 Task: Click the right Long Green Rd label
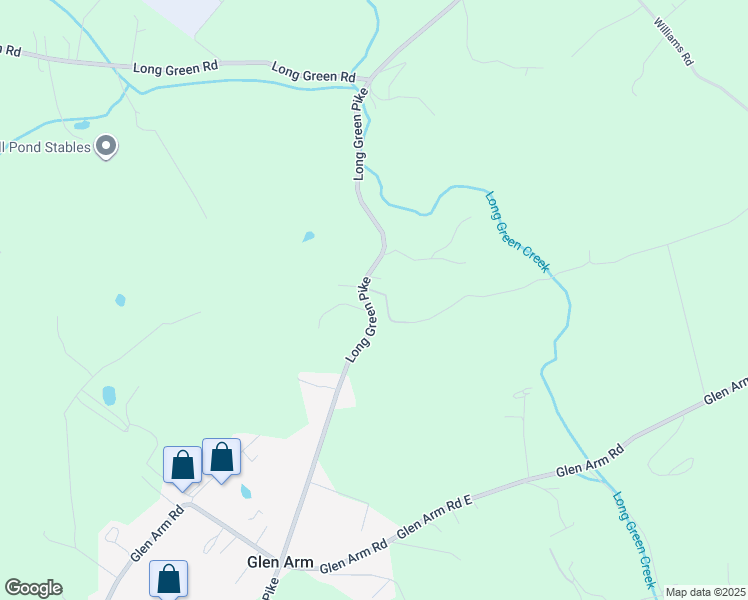click(x=313, y=72)
